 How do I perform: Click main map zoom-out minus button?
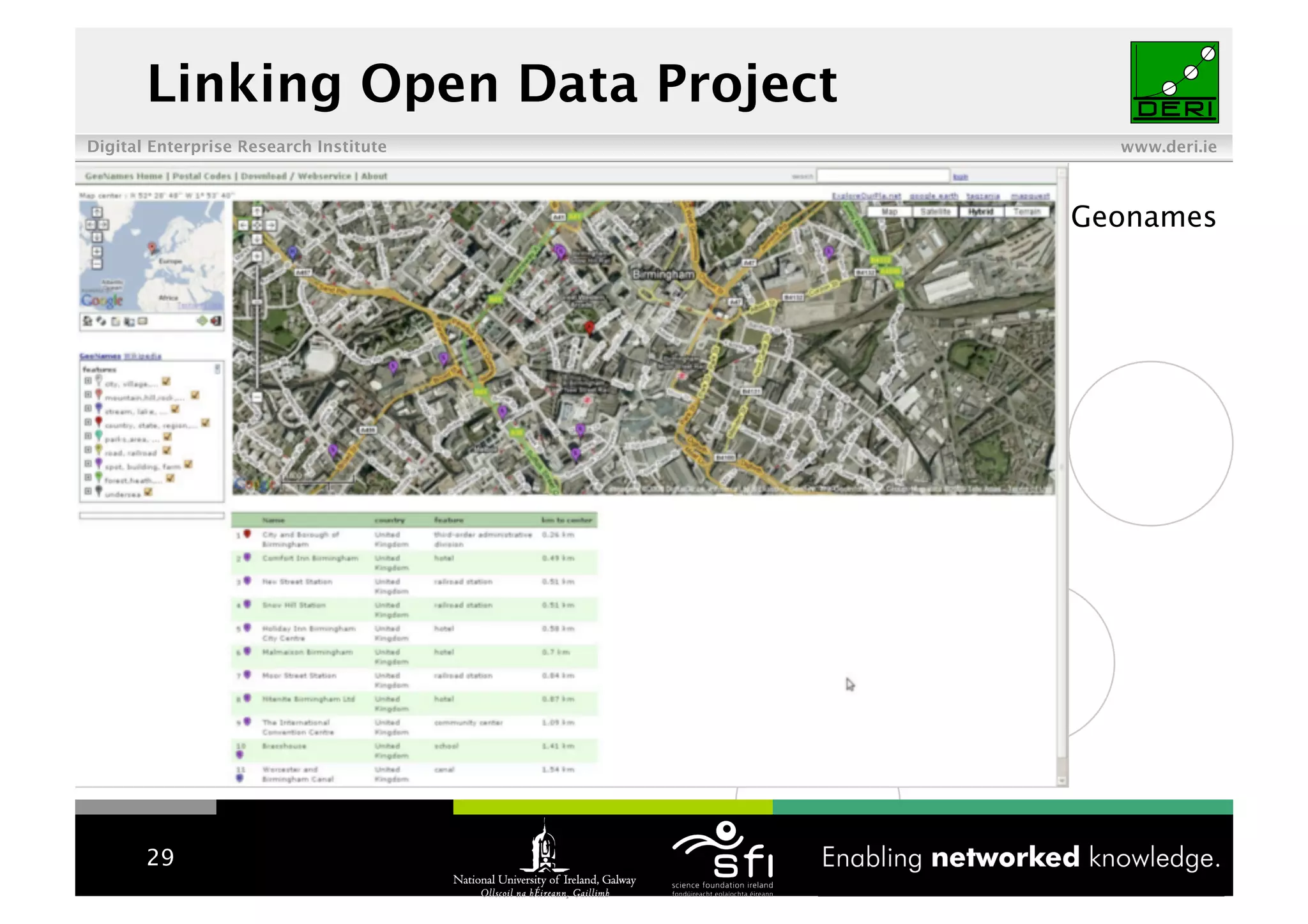pyautogui.click(x=257, y=397)
